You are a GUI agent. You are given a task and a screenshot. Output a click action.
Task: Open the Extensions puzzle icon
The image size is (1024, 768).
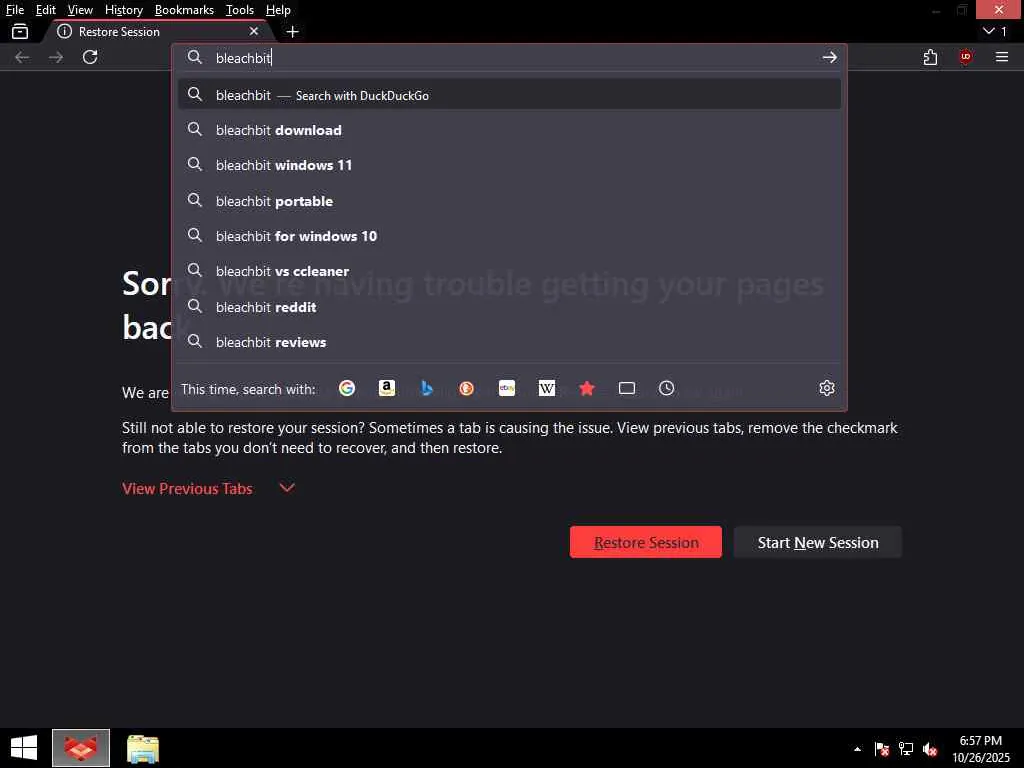931,57
